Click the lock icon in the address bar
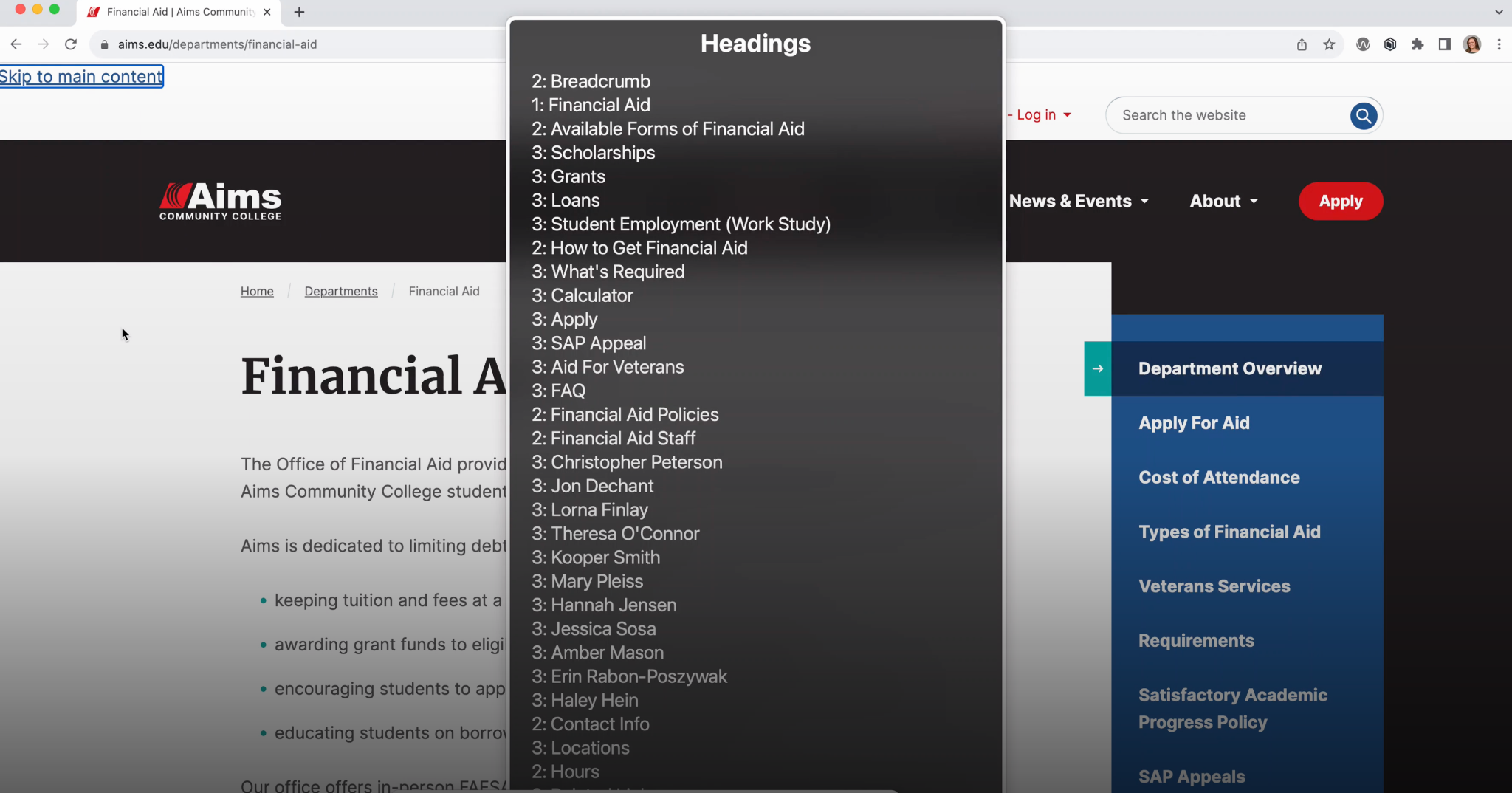The height and width of the screenshot is (793, 1512). pos(104,44)
